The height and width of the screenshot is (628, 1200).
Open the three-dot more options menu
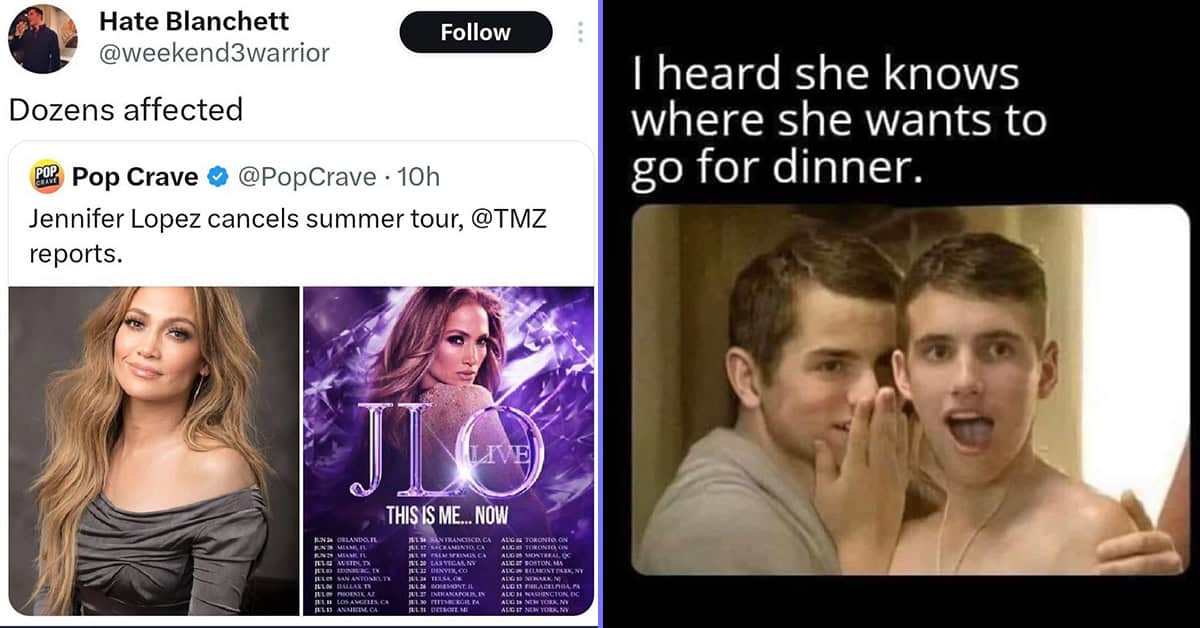580,33
